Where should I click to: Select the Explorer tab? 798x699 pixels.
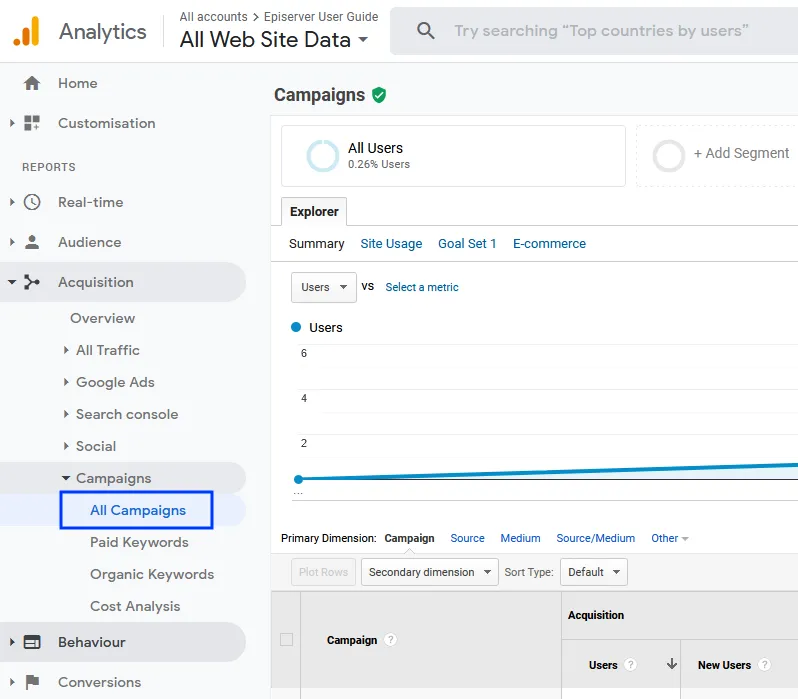tap(314, 211)
